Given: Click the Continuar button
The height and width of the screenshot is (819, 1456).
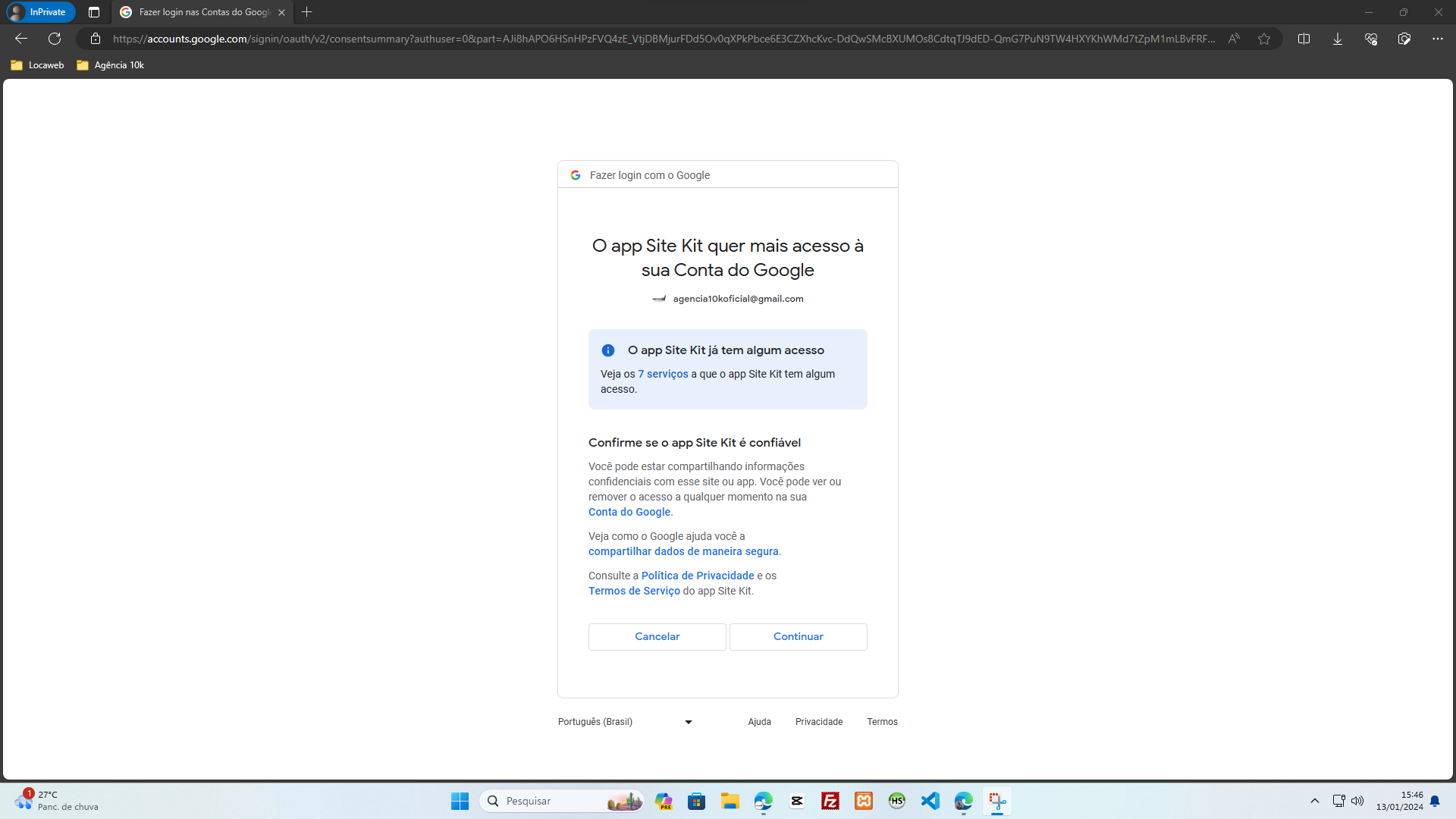Looking at the screenshot, I should [x=798, y=637].
